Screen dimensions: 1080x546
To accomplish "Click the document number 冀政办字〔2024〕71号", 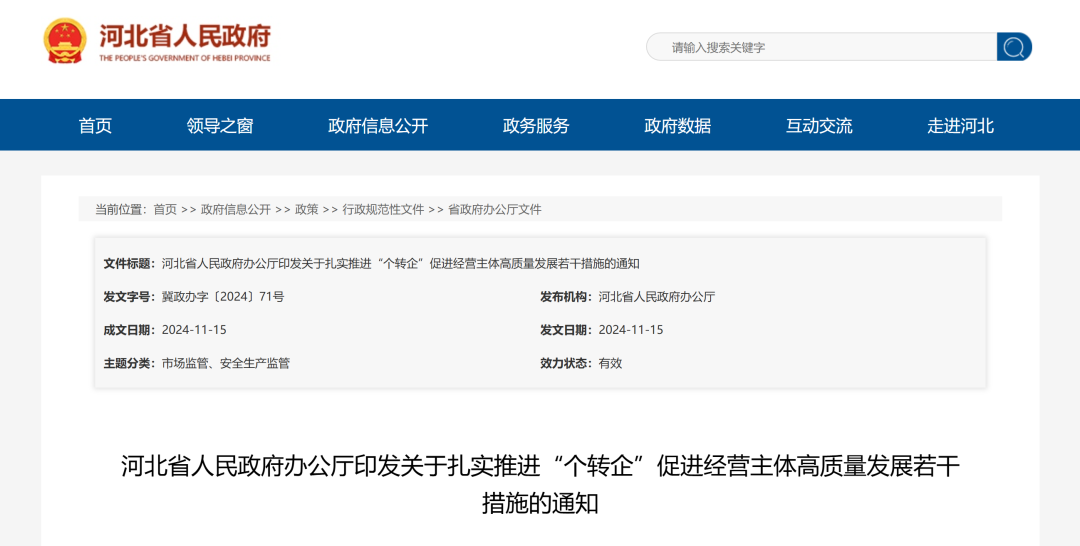I will 223,297.
